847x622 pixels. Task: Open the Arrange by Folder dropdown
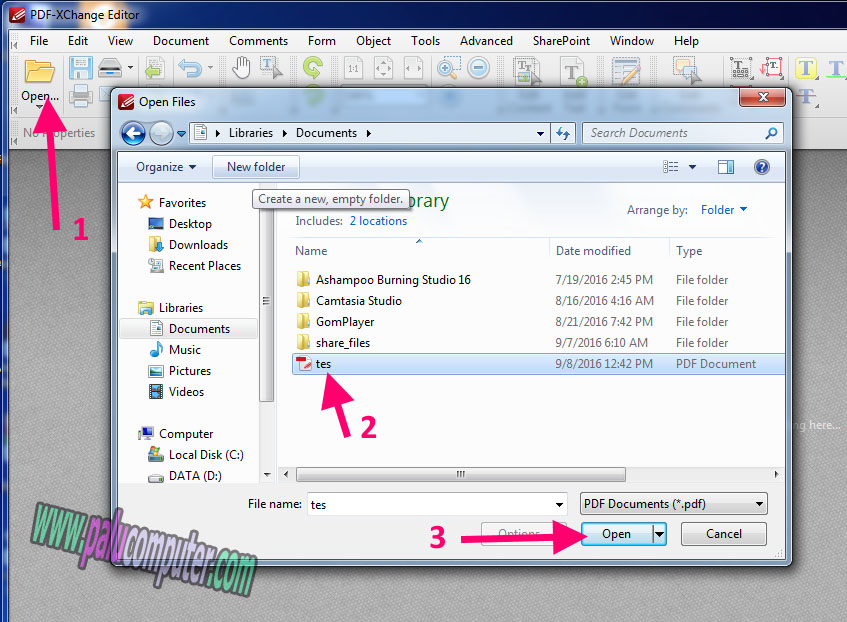(724, 210)
